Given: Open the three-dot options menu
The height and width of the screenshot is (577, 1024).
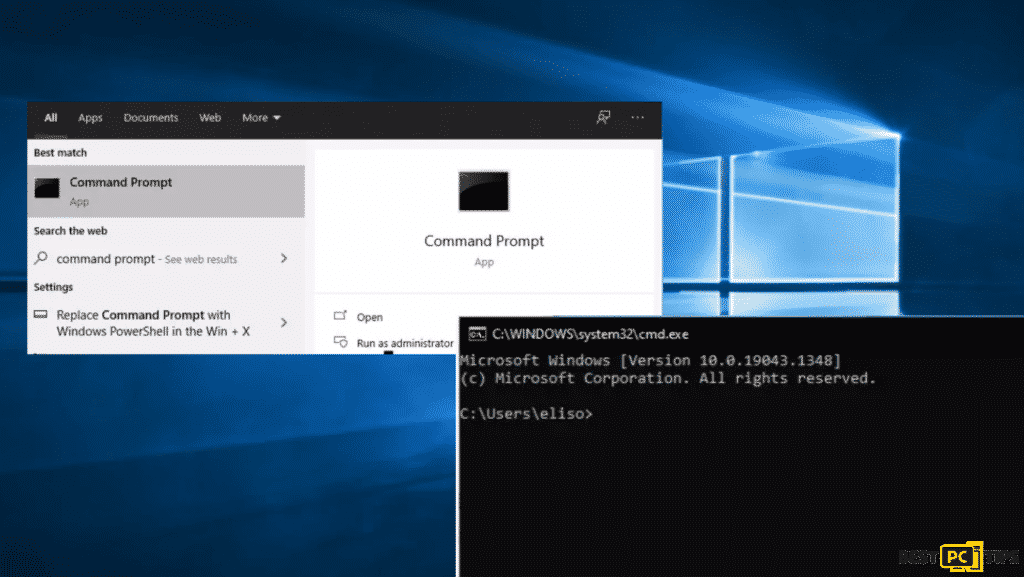Looking at the screenshot, I should coord(637,117).
